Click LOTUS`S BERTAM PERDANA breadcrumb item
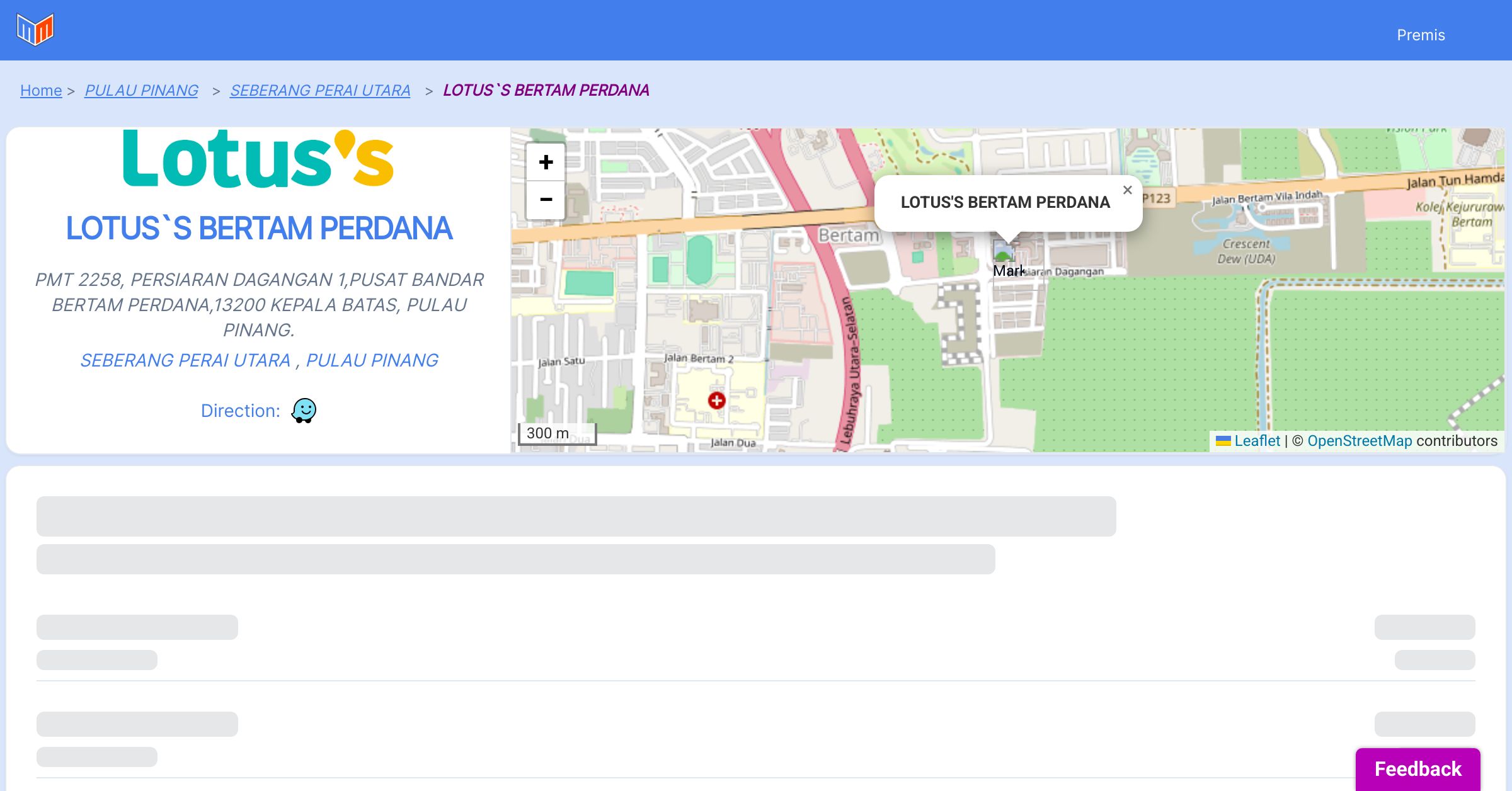 [546, 91]
